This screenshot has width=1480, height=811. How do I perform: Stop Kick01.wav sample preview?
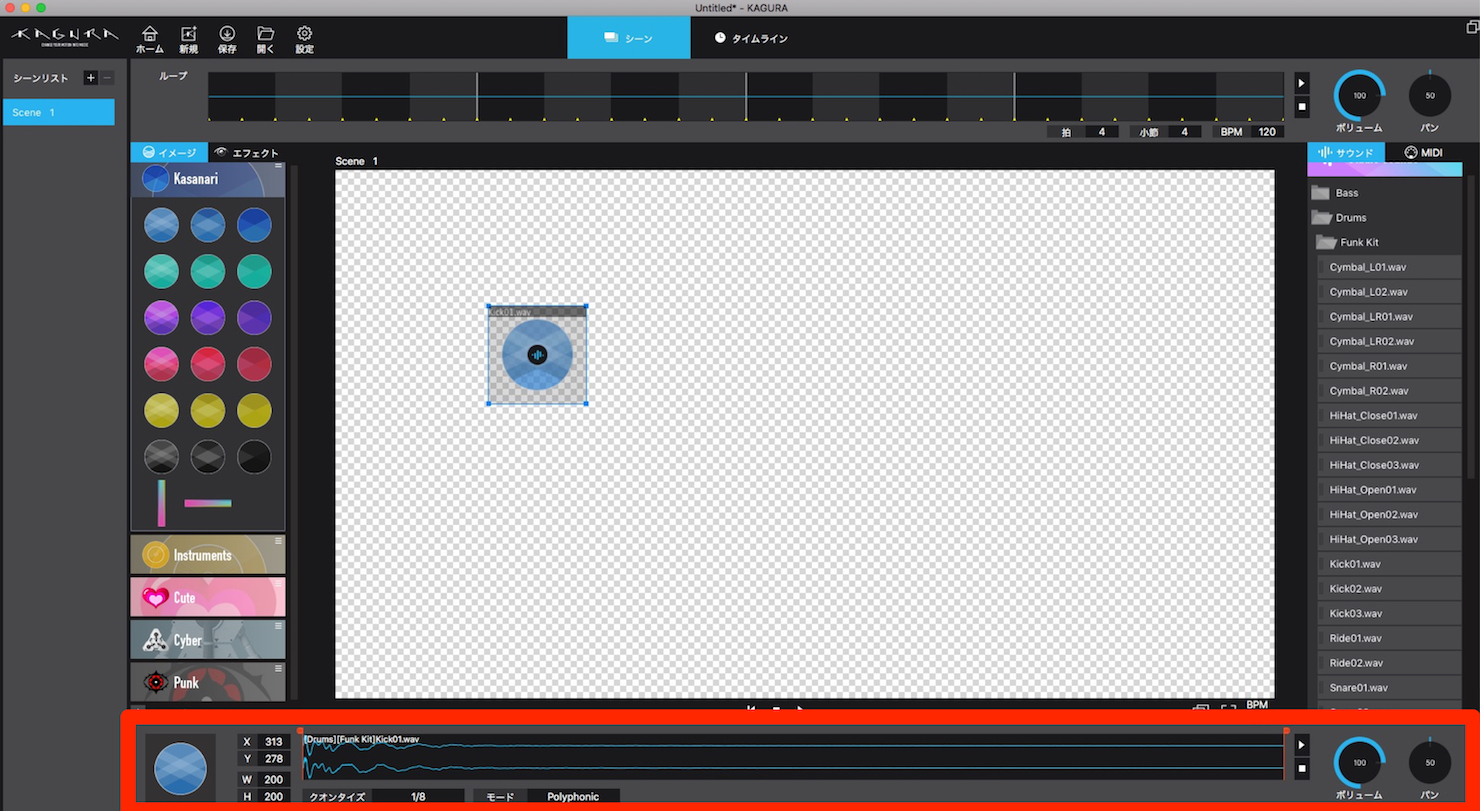1301,768
